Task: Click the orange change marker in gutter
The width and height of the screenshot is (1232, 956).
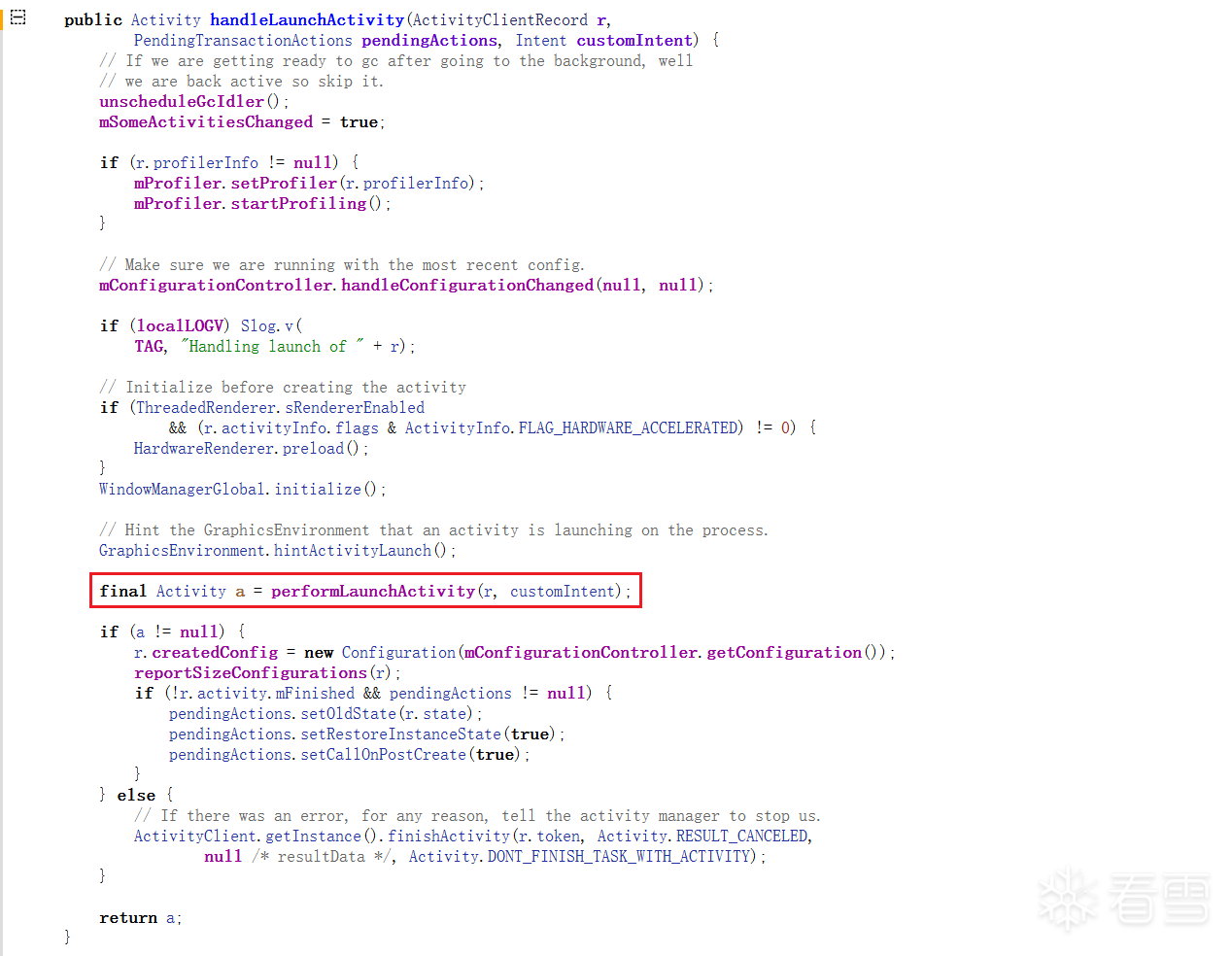Action: [2, 16]
